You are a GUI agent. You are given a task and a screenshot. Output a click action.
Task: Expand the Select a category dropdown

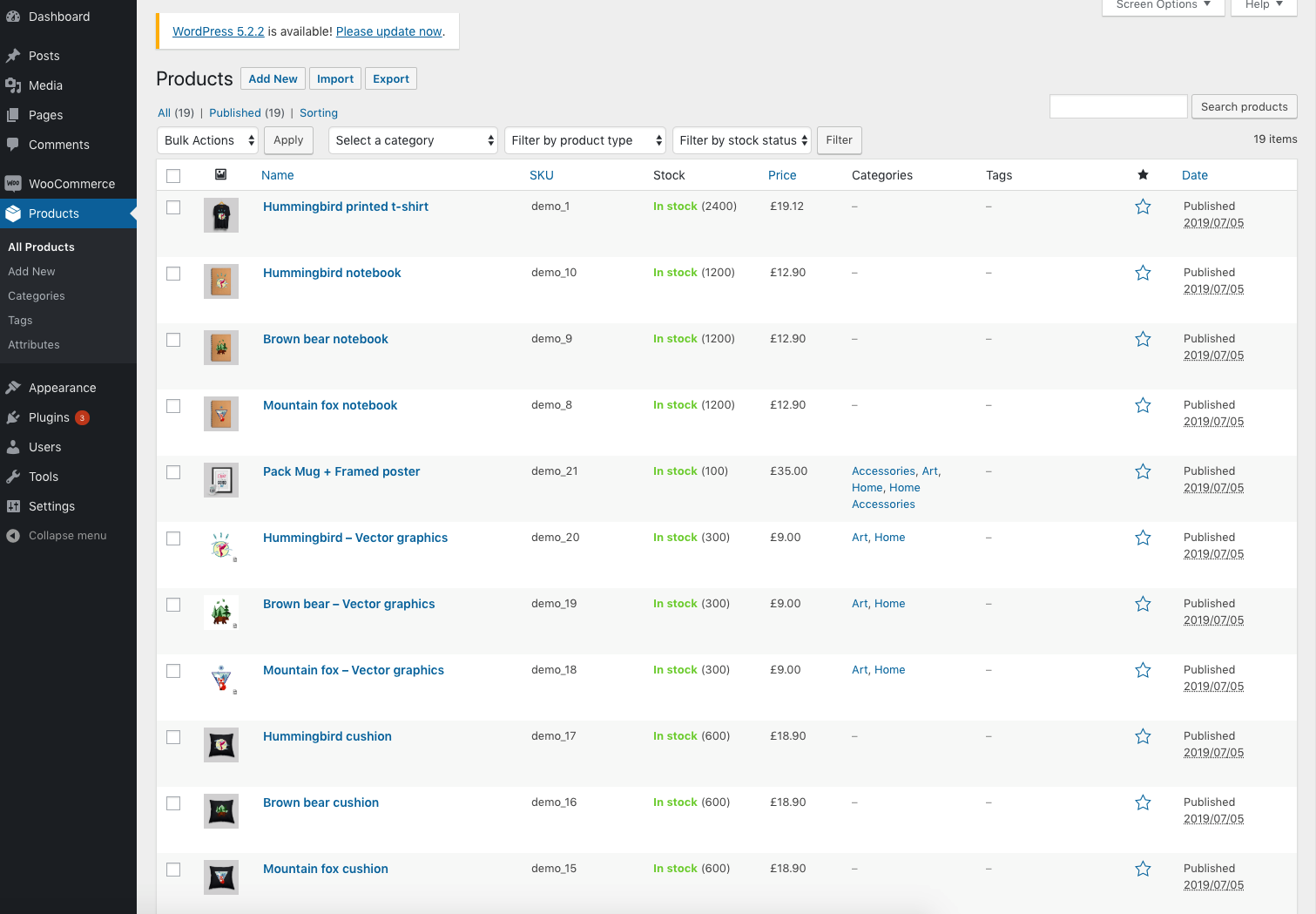tap(412, 140)
